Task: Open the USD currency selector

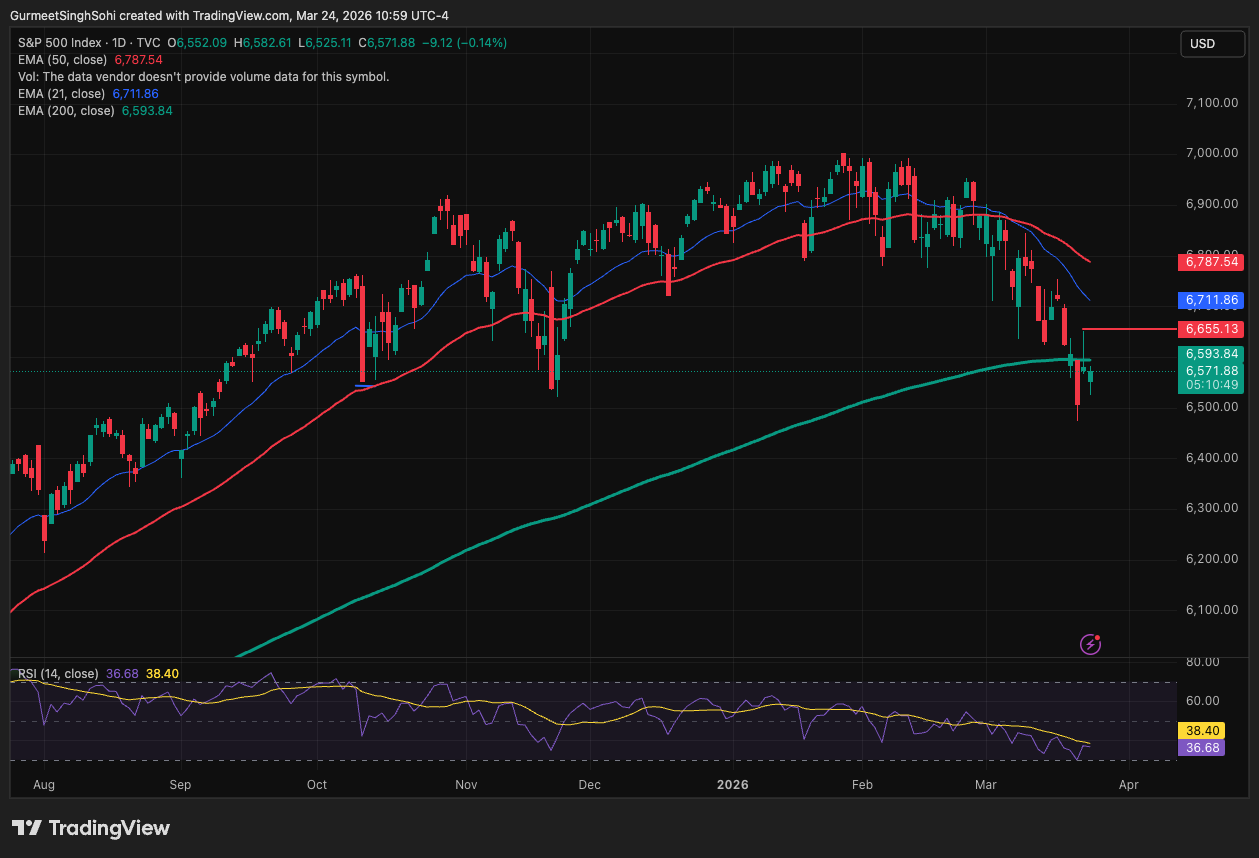Action: pos(1211,43)
